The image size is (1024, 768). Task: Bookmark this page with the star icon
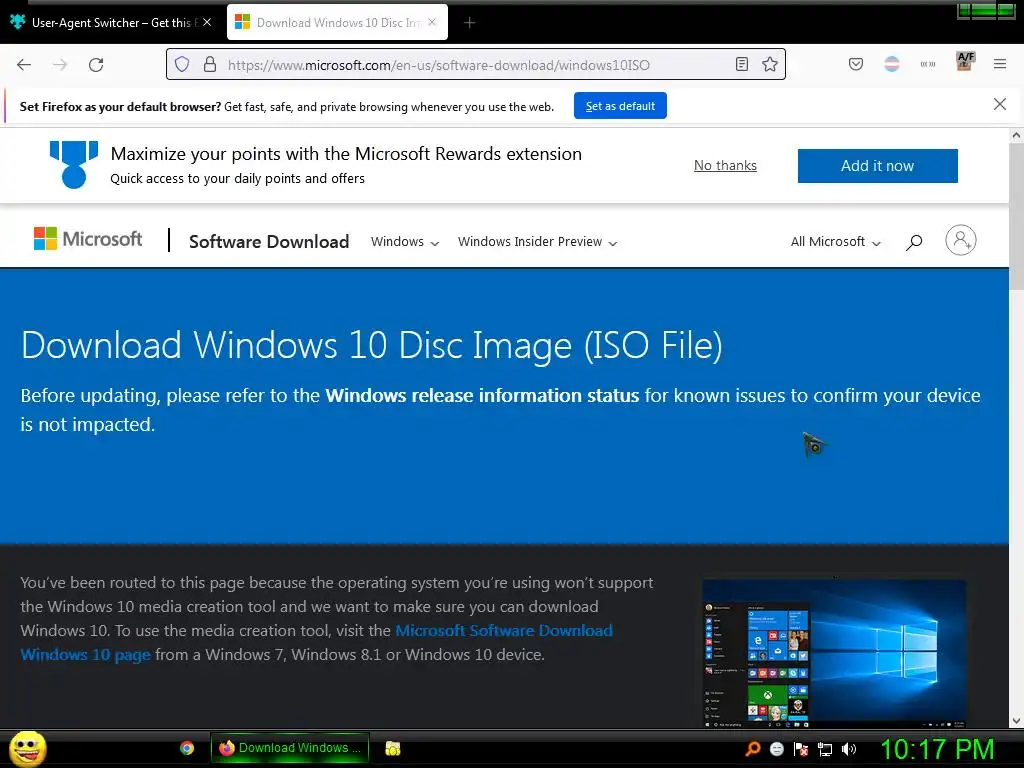pos(770,64)
